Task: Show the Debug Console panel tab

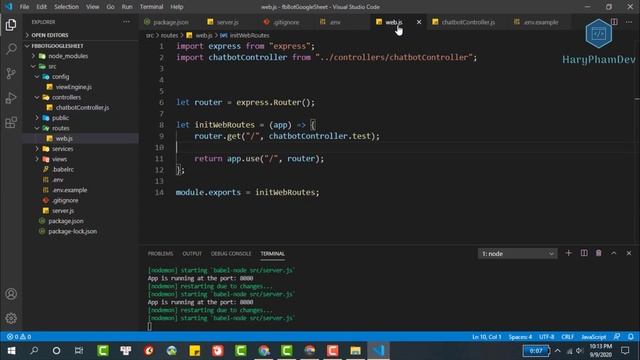Action: [x=231, y=253]
